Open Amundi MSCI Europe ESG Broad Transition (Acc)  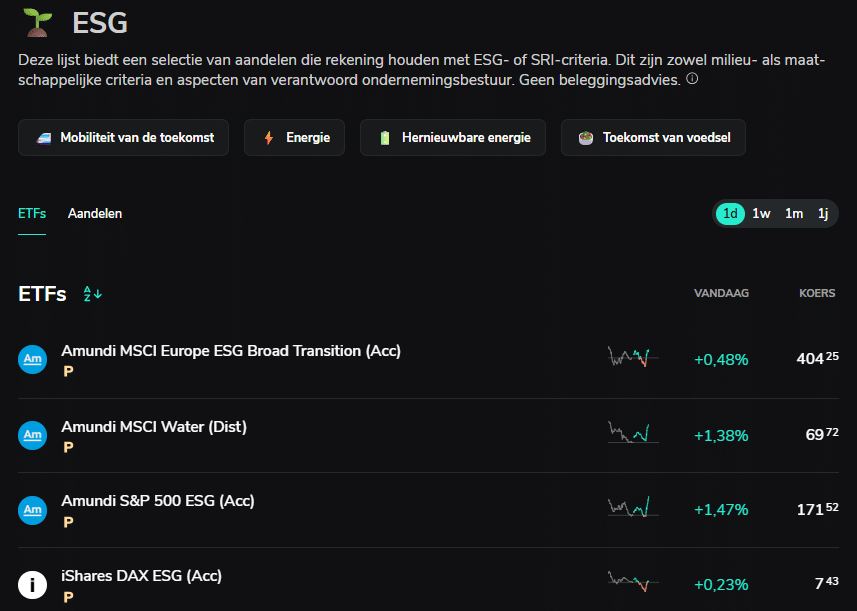point(428,360)
